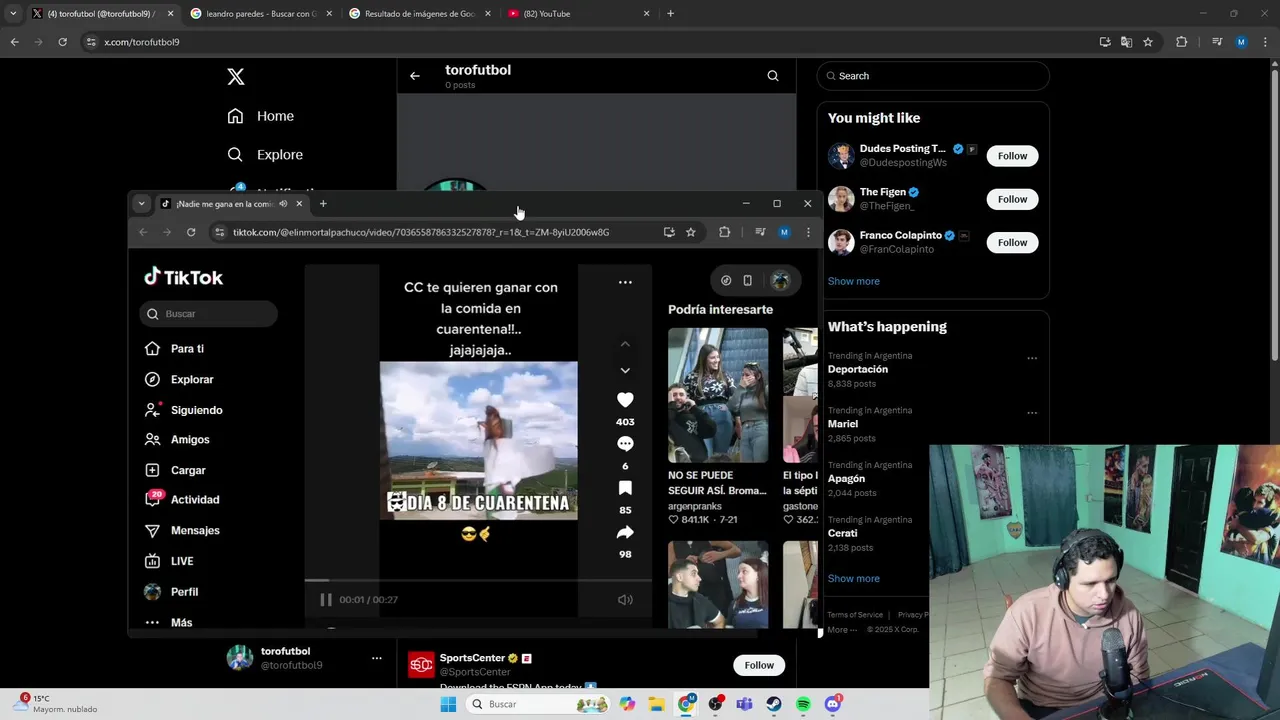
Task: Go to next TikTok video (down arrow)
Action: point(625,370)
